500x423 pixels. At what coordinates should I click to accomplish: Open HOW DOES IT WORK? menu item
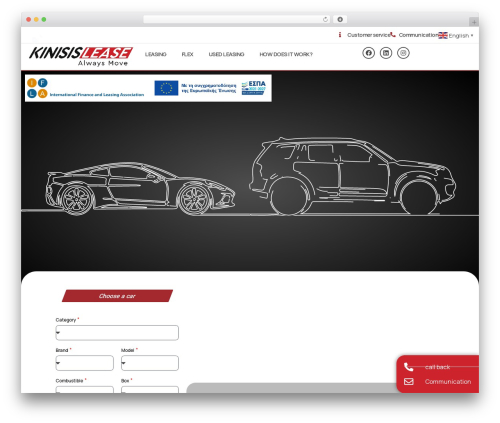tap(286, 54)
